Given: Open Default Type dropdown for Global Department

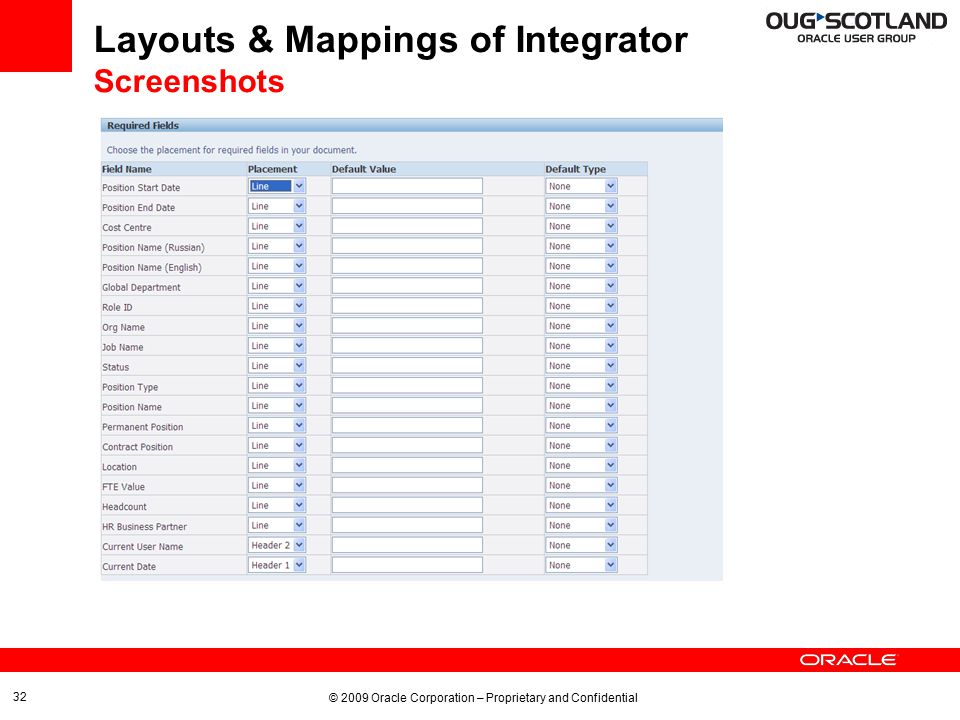Looking at the screenshot, I should coord(581,286).
